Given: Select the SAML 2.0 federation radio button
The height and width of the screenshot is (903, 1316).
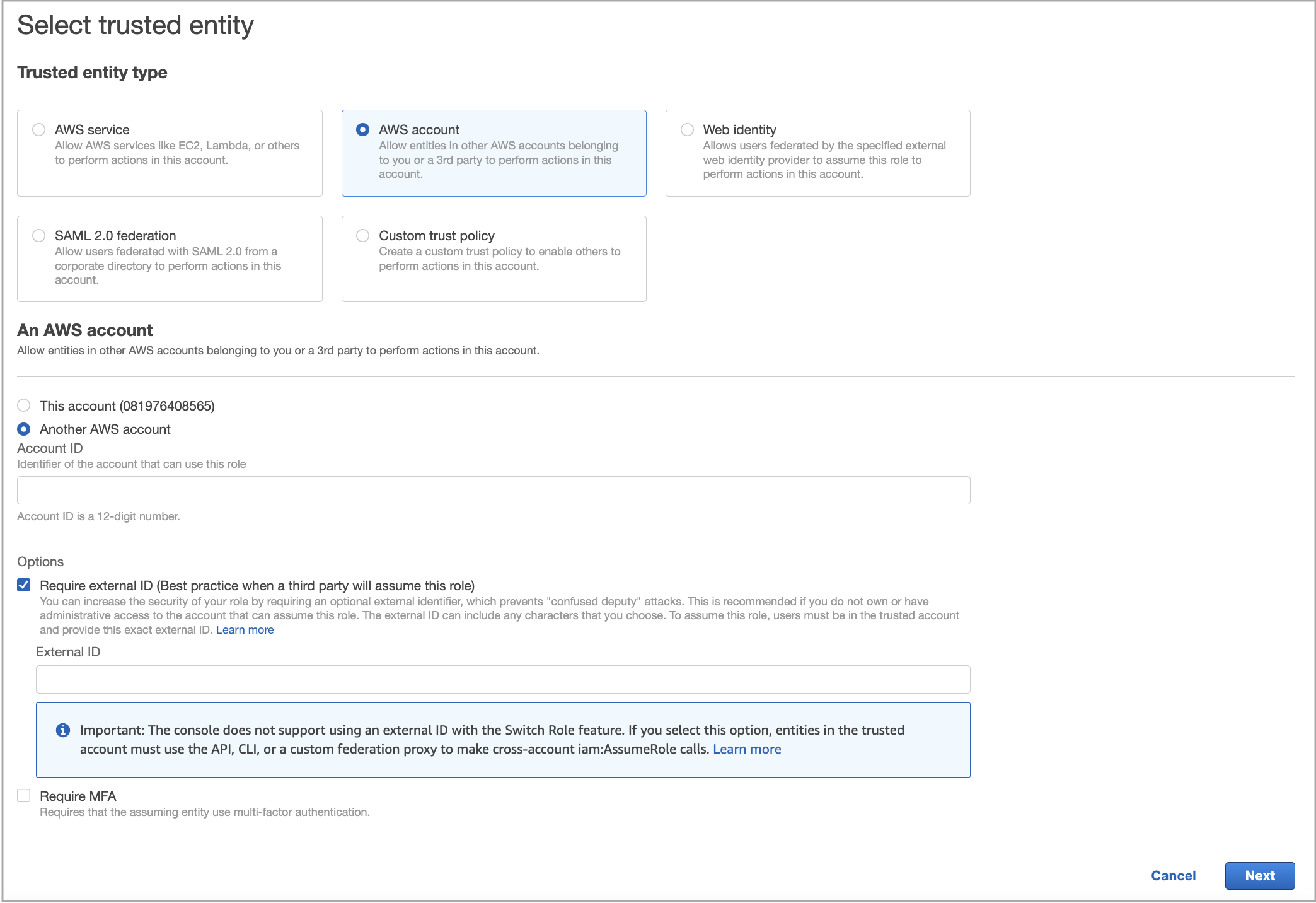Looking at the screenshot, I should pos(38,235).
